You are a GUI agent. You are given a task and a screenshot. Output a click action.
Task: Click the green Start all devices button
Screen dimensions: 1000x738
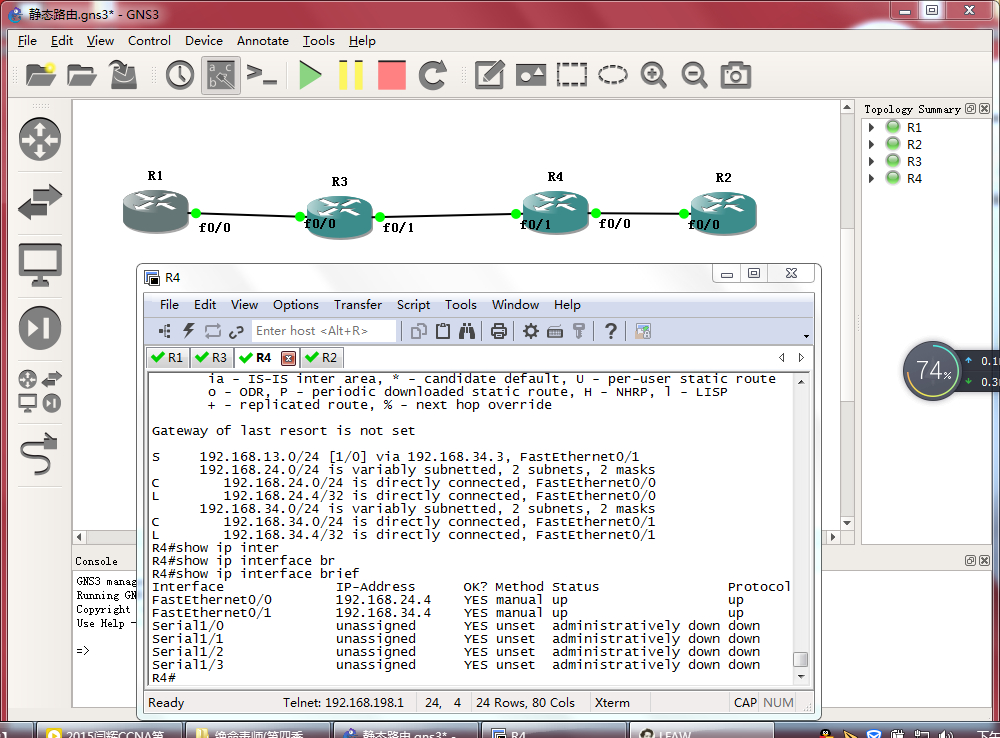tap(311, 75)
